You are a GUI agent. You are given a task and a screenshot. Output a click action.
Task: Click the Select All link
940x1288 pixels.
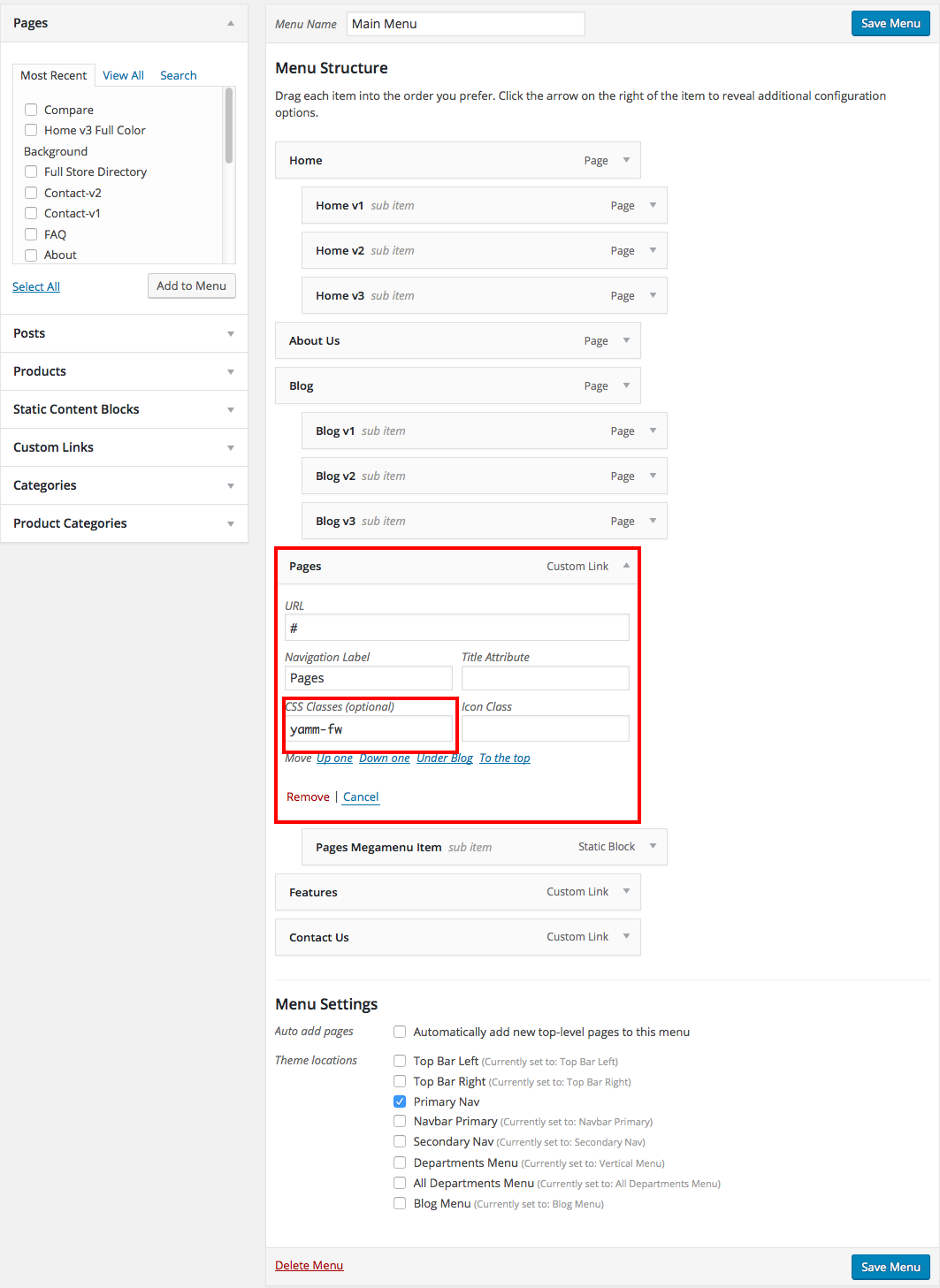(36, 286)
